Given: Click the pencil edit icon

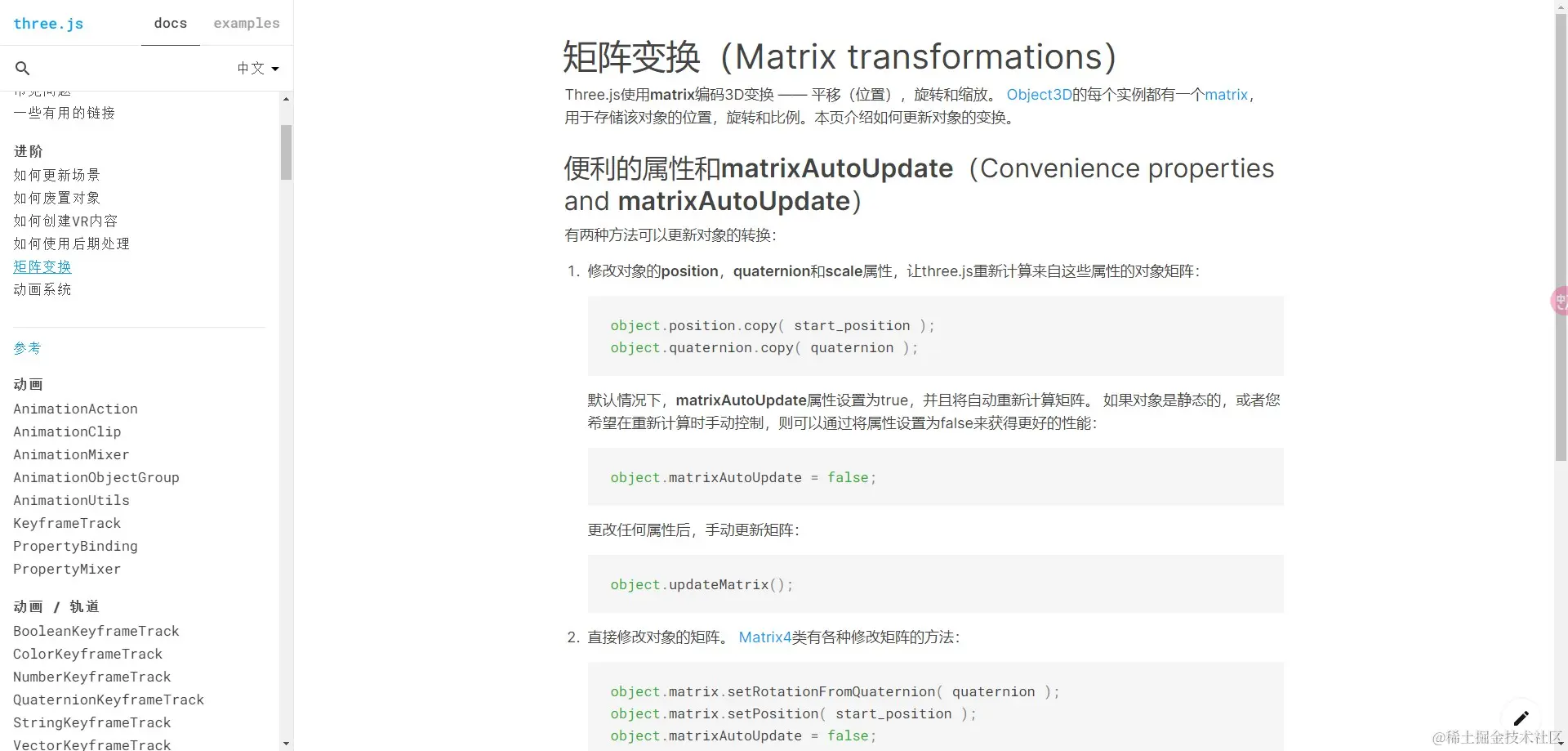Looking at the screenshot, I should (x=1521, y=718).
